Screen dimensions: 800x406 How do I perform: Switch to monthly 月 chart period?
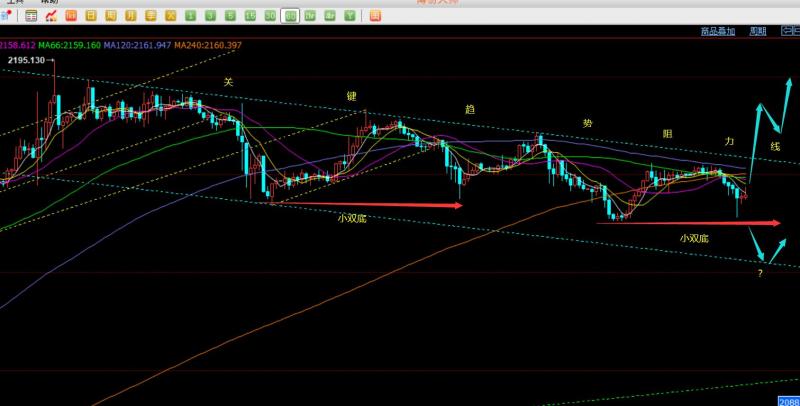[x=131, y=16]
